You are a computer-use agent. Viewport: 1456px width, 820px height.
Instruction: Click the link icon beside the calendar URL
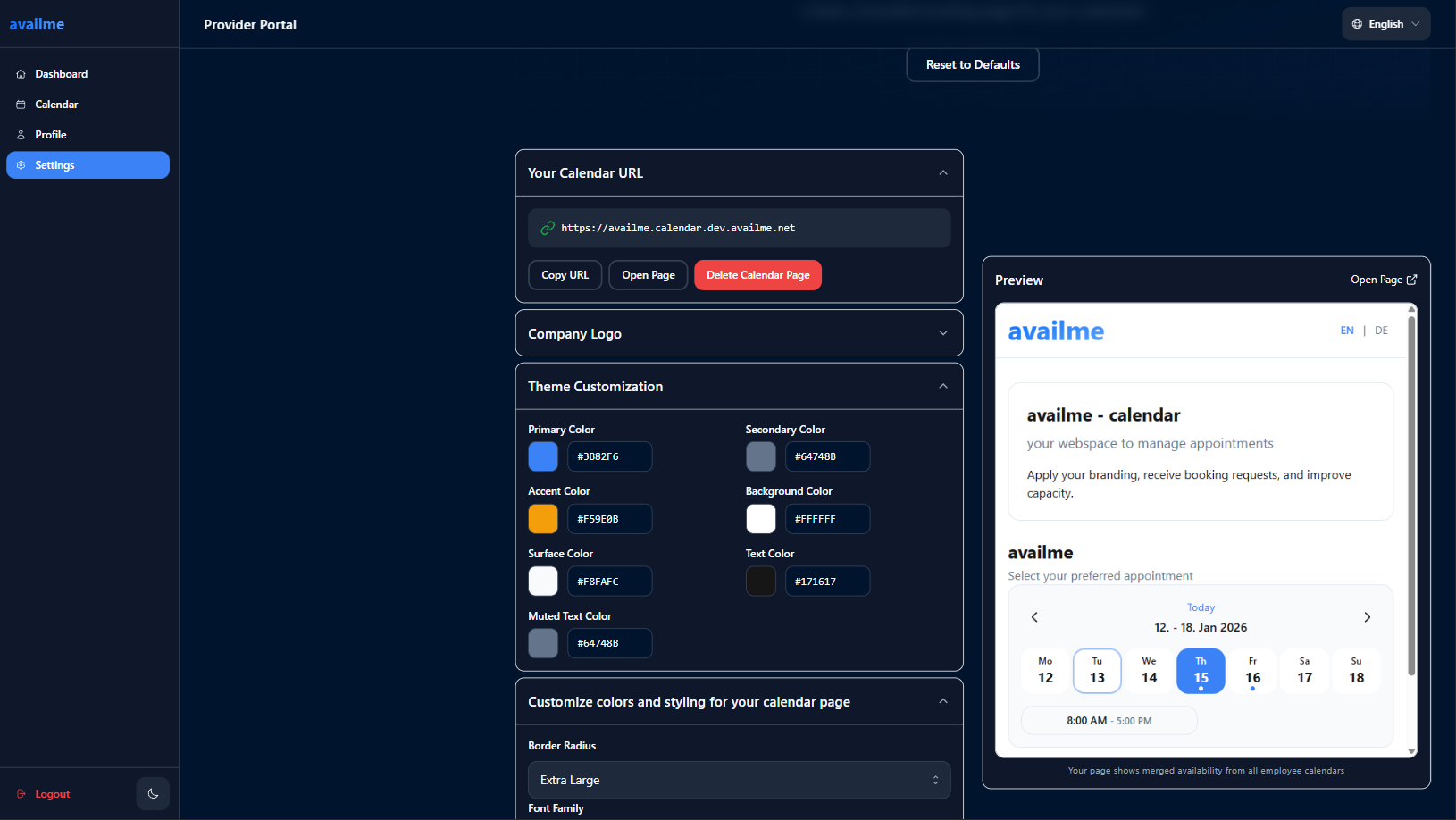click(547, 228)
